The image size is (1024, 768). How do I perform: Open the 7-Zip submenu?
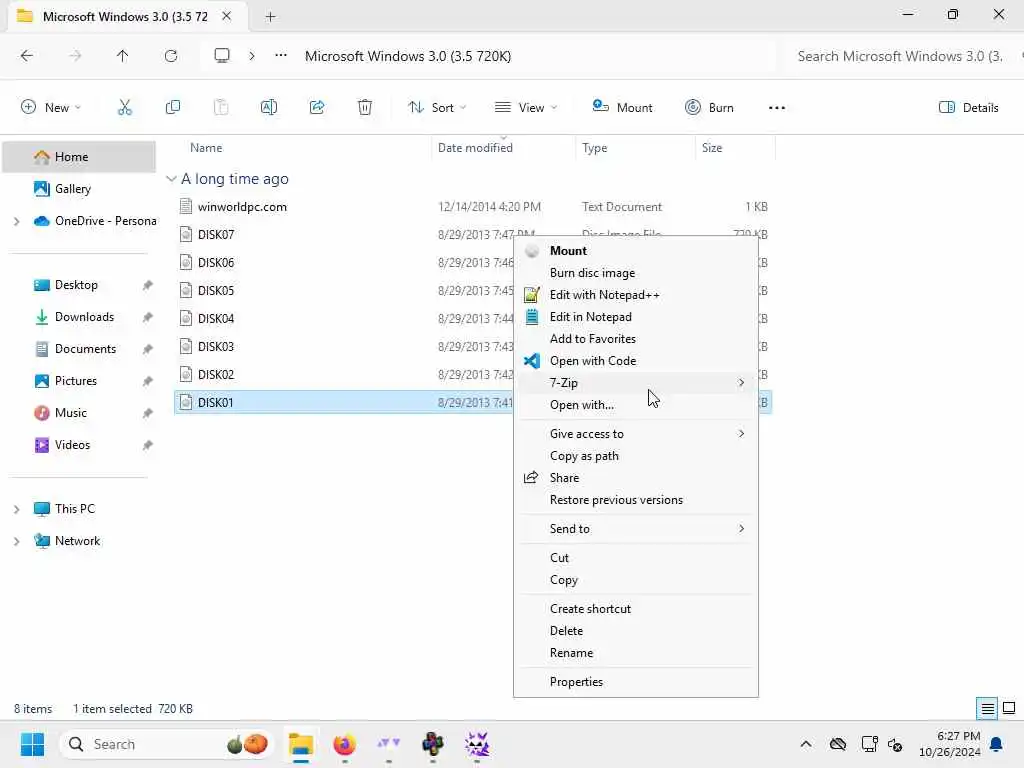pos(635,383)
